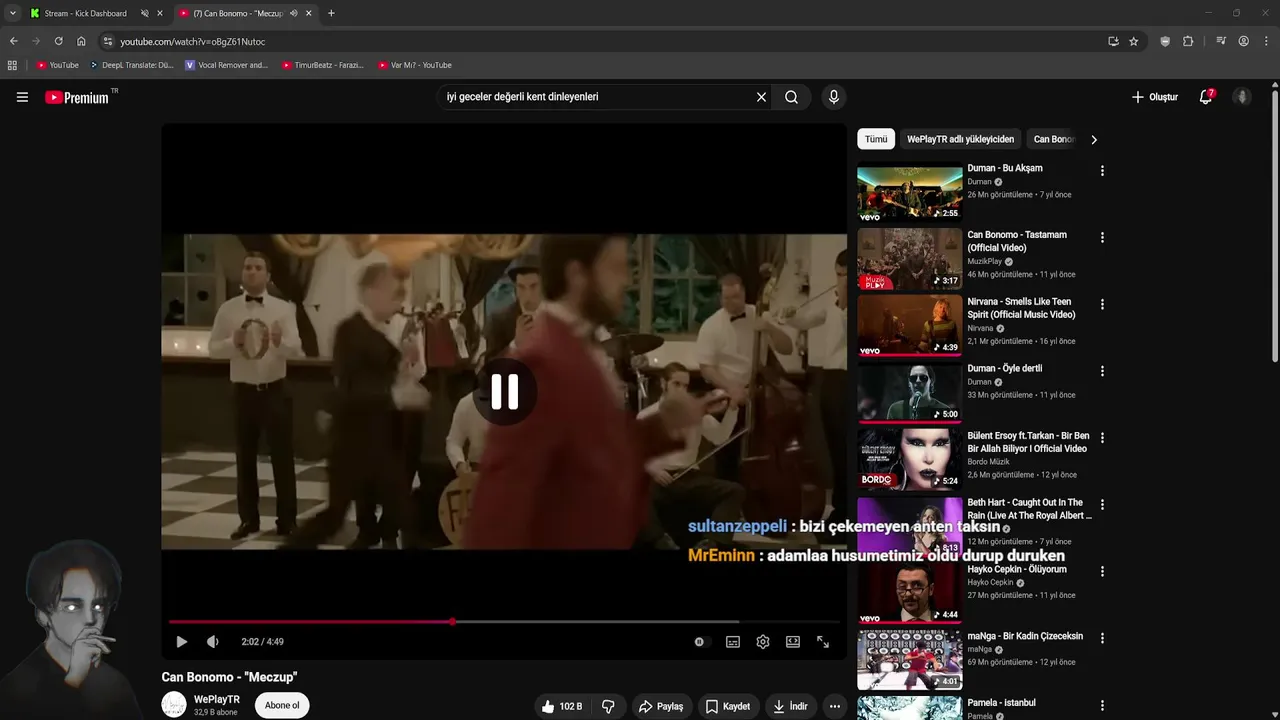Open the YouTube guide hamburger menu

pos(22,97)
